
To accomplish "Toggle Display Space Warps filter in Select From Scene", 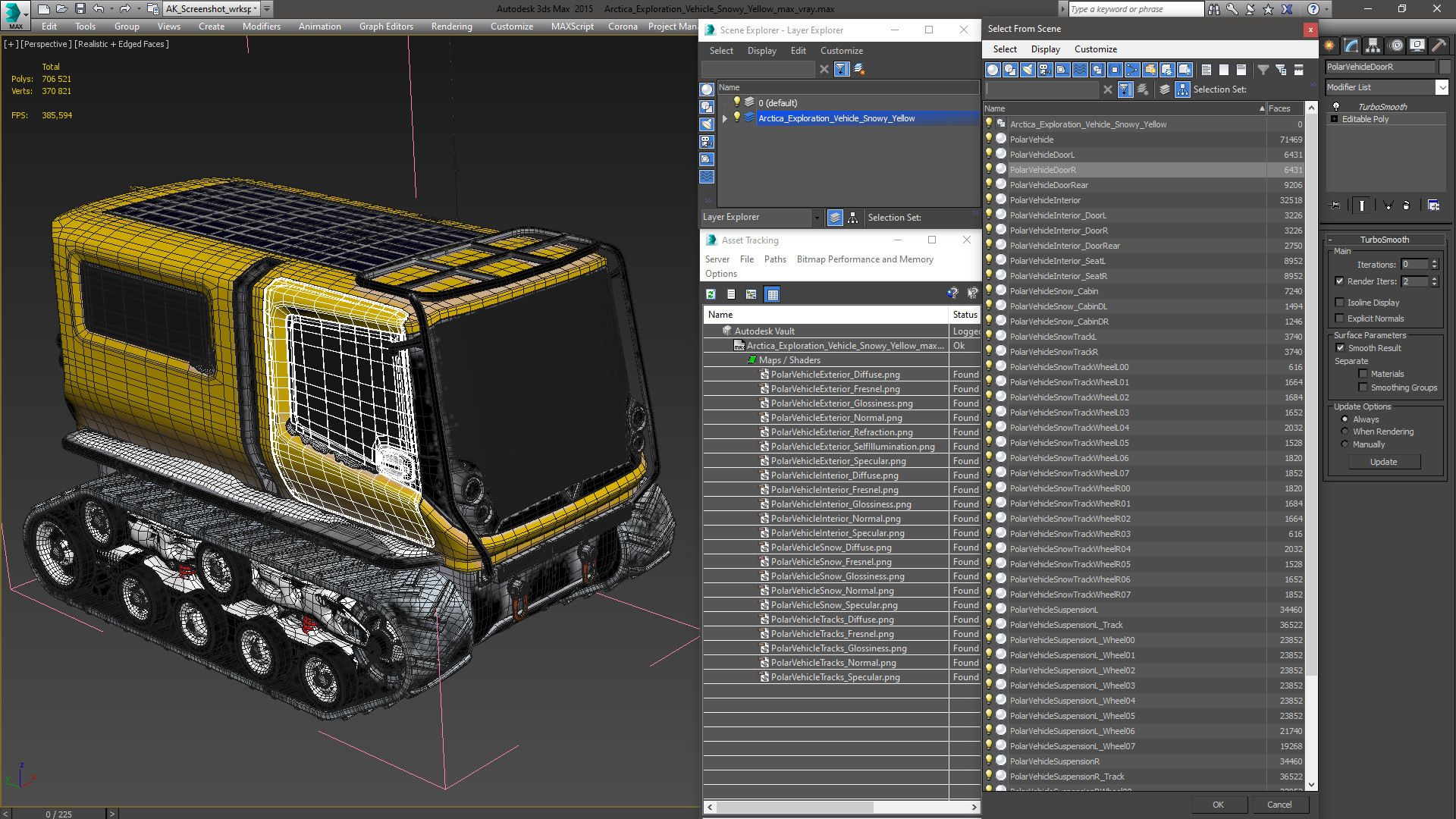I will pyautogui.click(x=1080, y=70).
